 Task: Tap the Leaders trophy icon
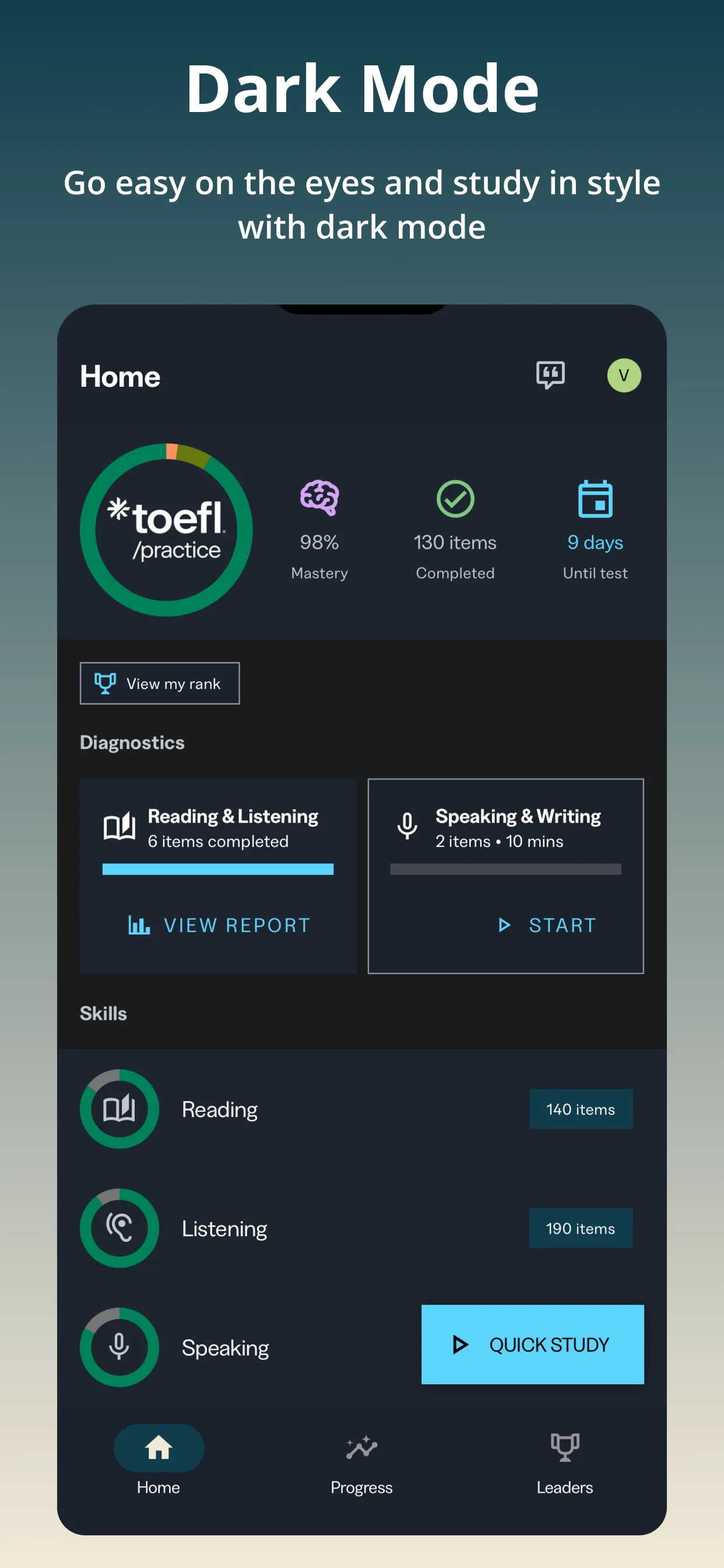[565, 1447]
